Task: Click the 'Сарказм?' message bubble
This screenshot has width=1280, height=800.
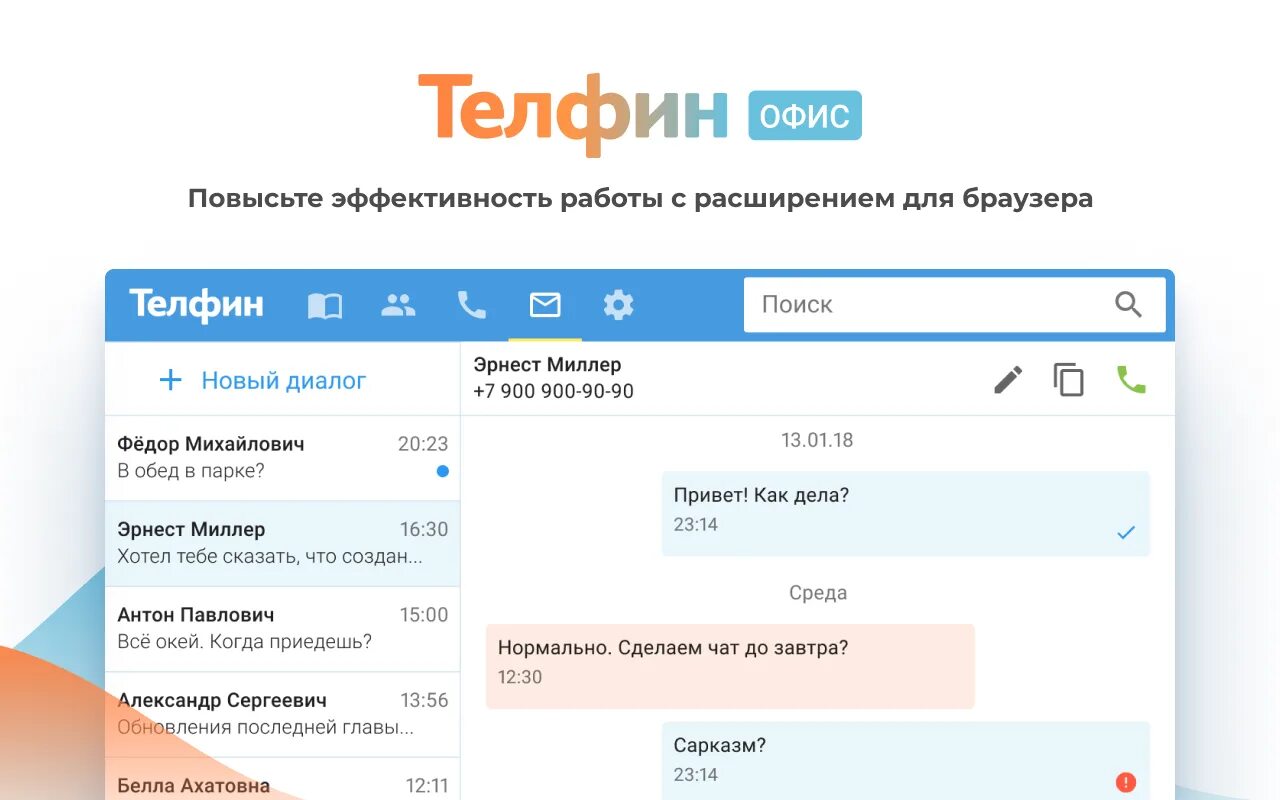Action: coord(906,761)
